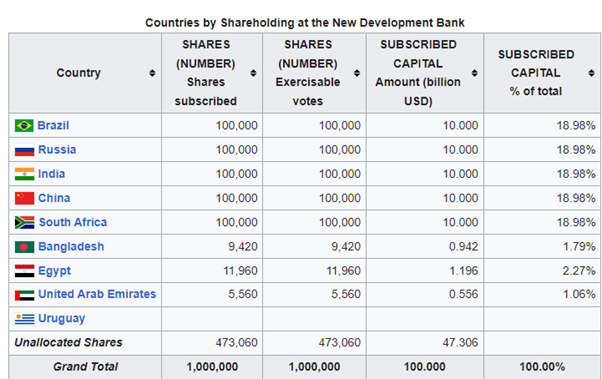Screen dimensions: 602x379
Task: Sort by Shares subscribed column arrows
Action: click(253, 73)
